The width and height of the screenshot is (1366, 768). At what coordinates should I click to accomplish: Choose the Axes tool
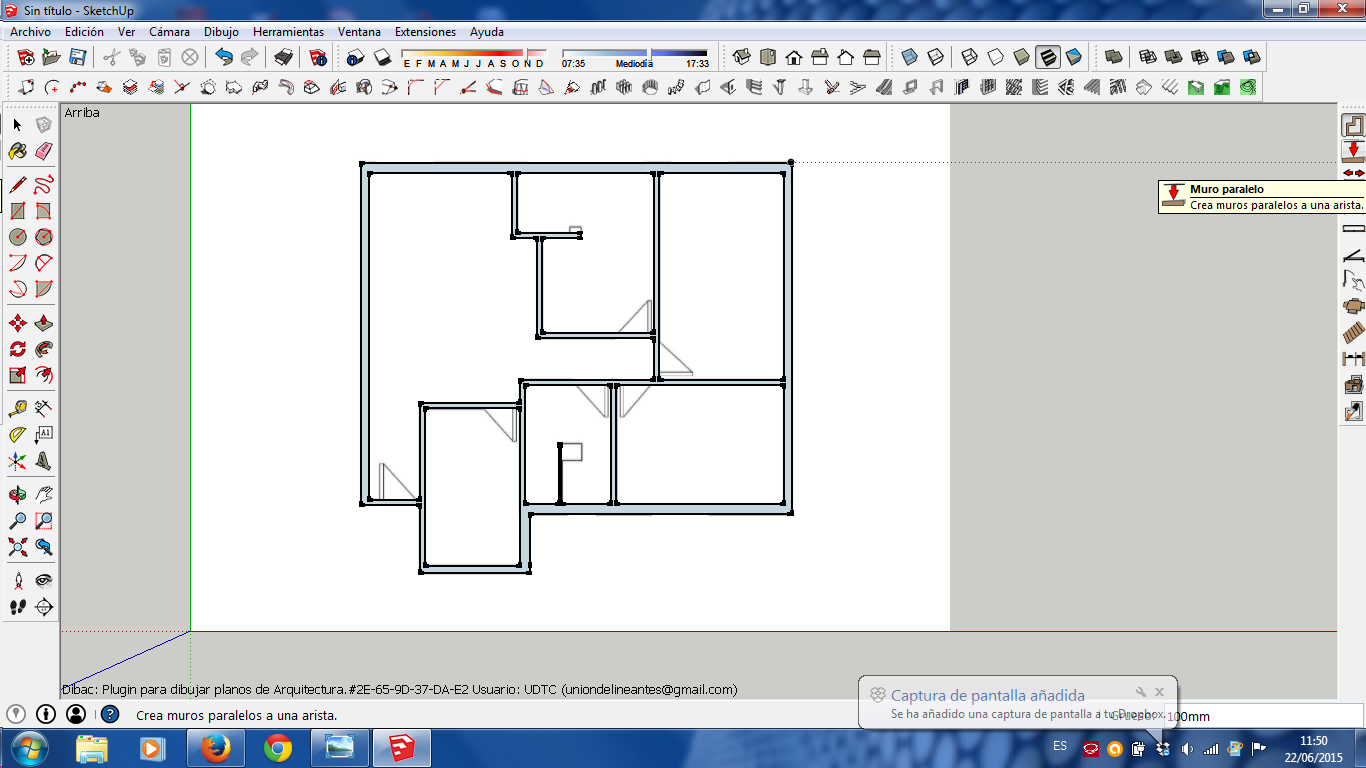(x=17, y=461)
